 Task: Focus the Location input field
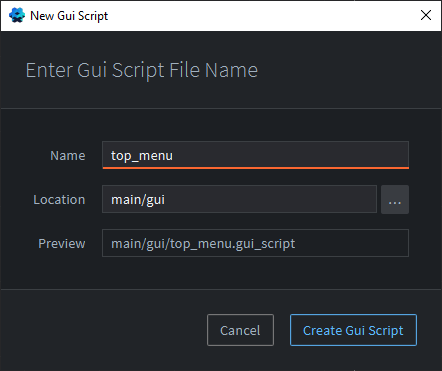[239, 199]
